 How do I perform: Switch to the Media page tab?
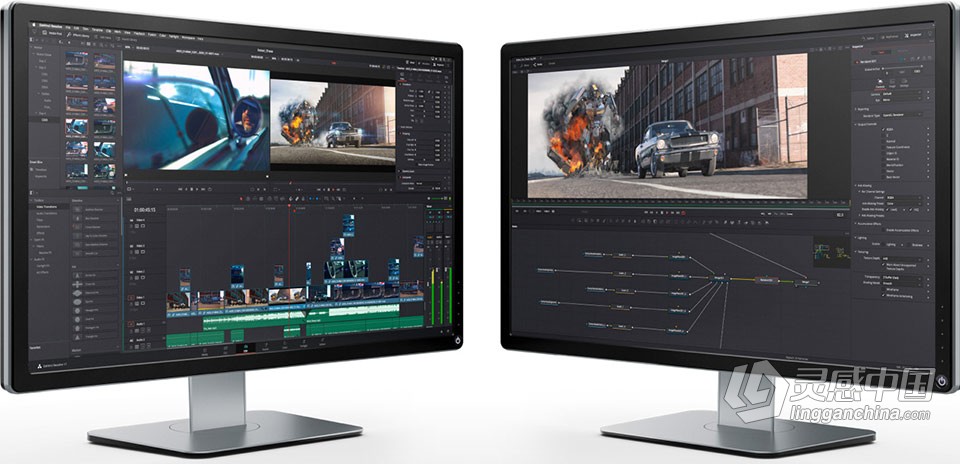tap(204, 352)
